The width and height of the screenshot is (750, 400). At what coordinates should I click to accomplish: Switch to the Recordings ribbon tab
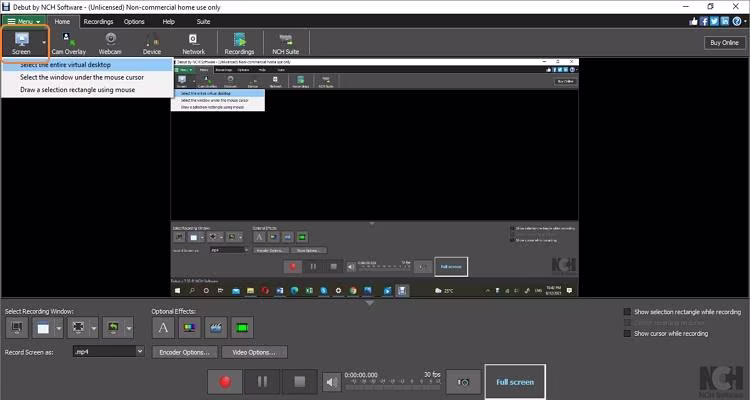click(98, 22)
